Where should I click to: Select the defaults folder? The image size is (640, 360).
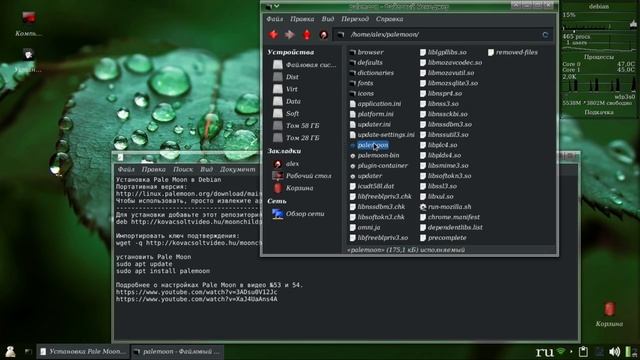click(366, 62)
